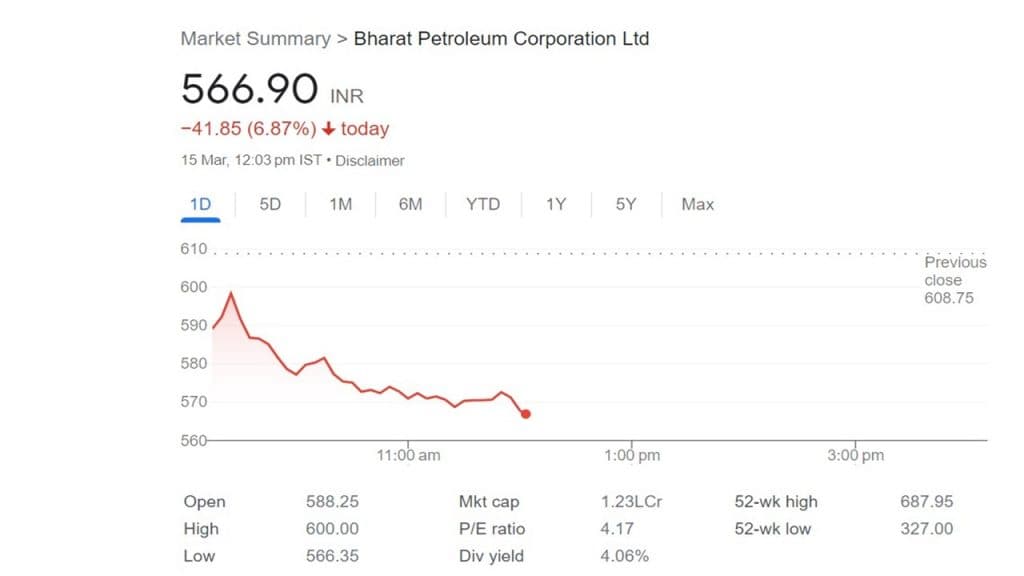Switch to the 1Y range tab
Viewport: 1024px width, 576px height.
pos(556,205)
